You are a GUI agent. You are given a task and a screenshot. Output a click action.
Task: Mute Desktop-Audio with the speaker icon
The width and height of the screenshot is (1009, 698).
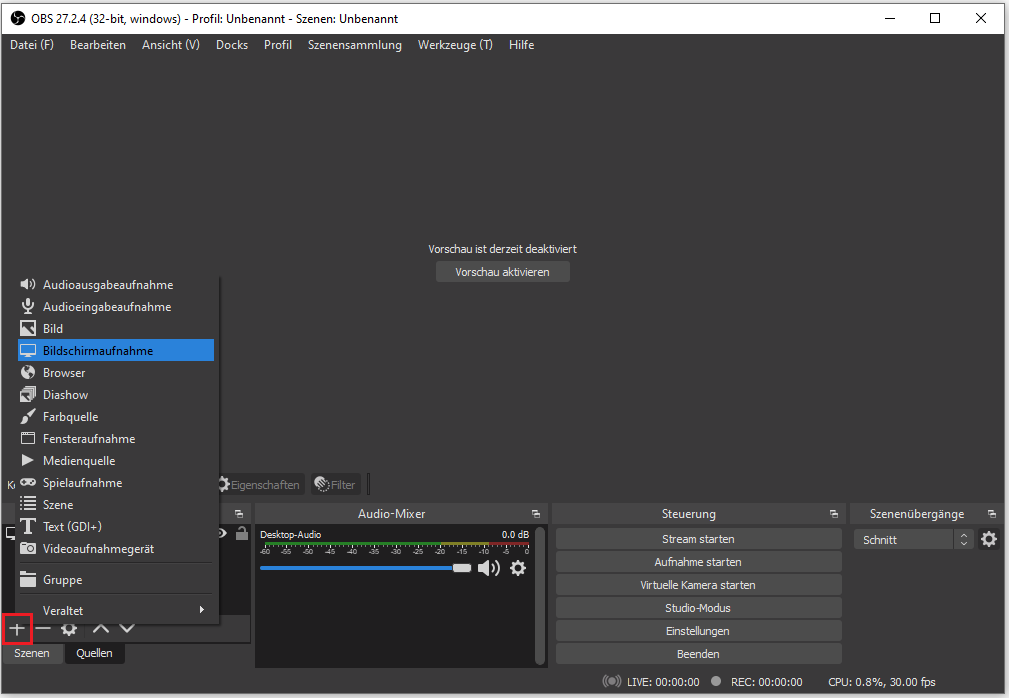(488, 568)
